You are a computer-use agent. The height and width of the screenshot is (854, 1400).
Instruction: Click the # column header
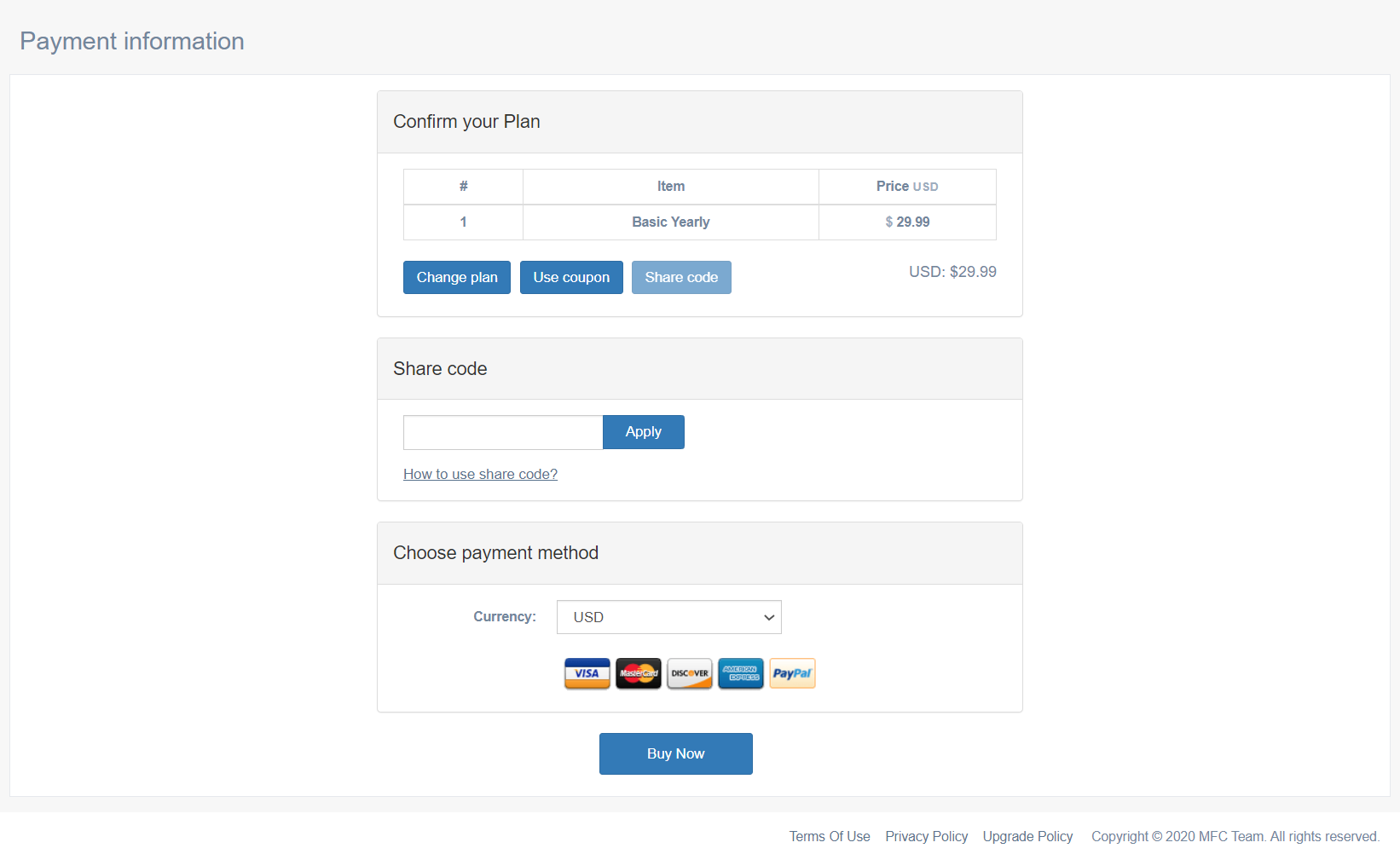click(x=463, y=187)
